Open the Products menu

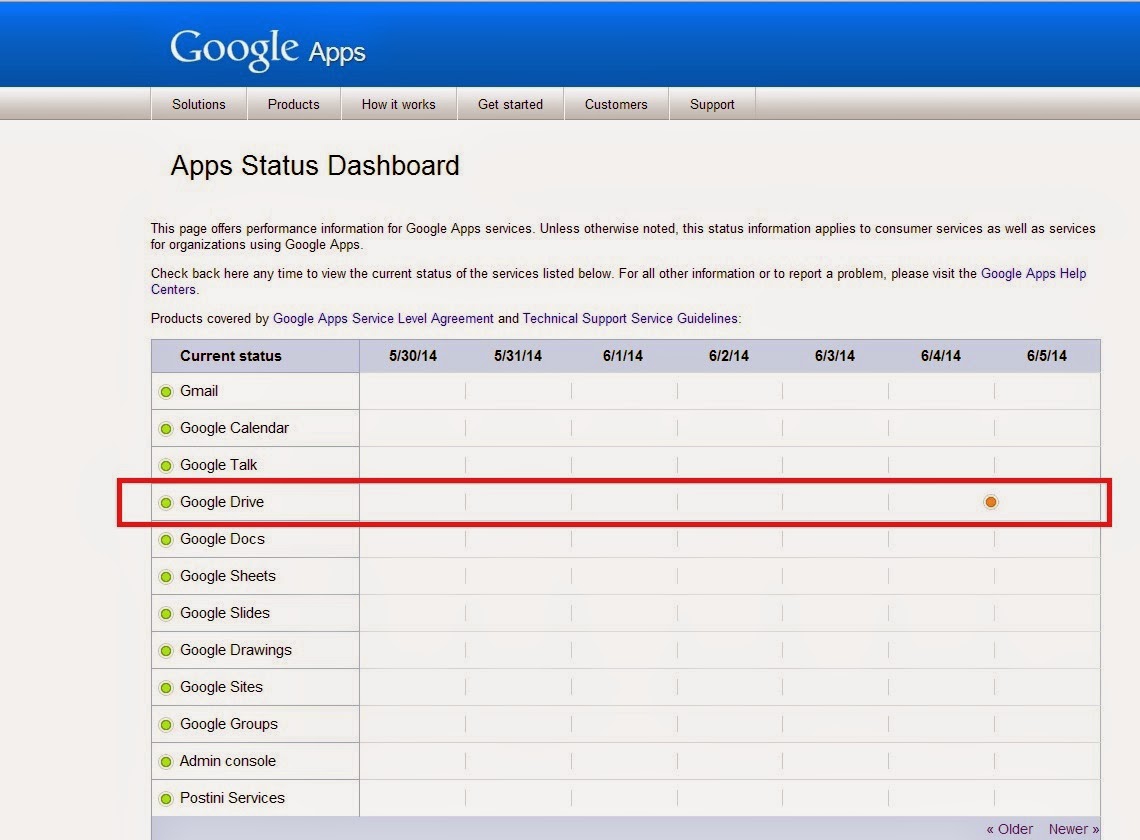pos(294,104)
